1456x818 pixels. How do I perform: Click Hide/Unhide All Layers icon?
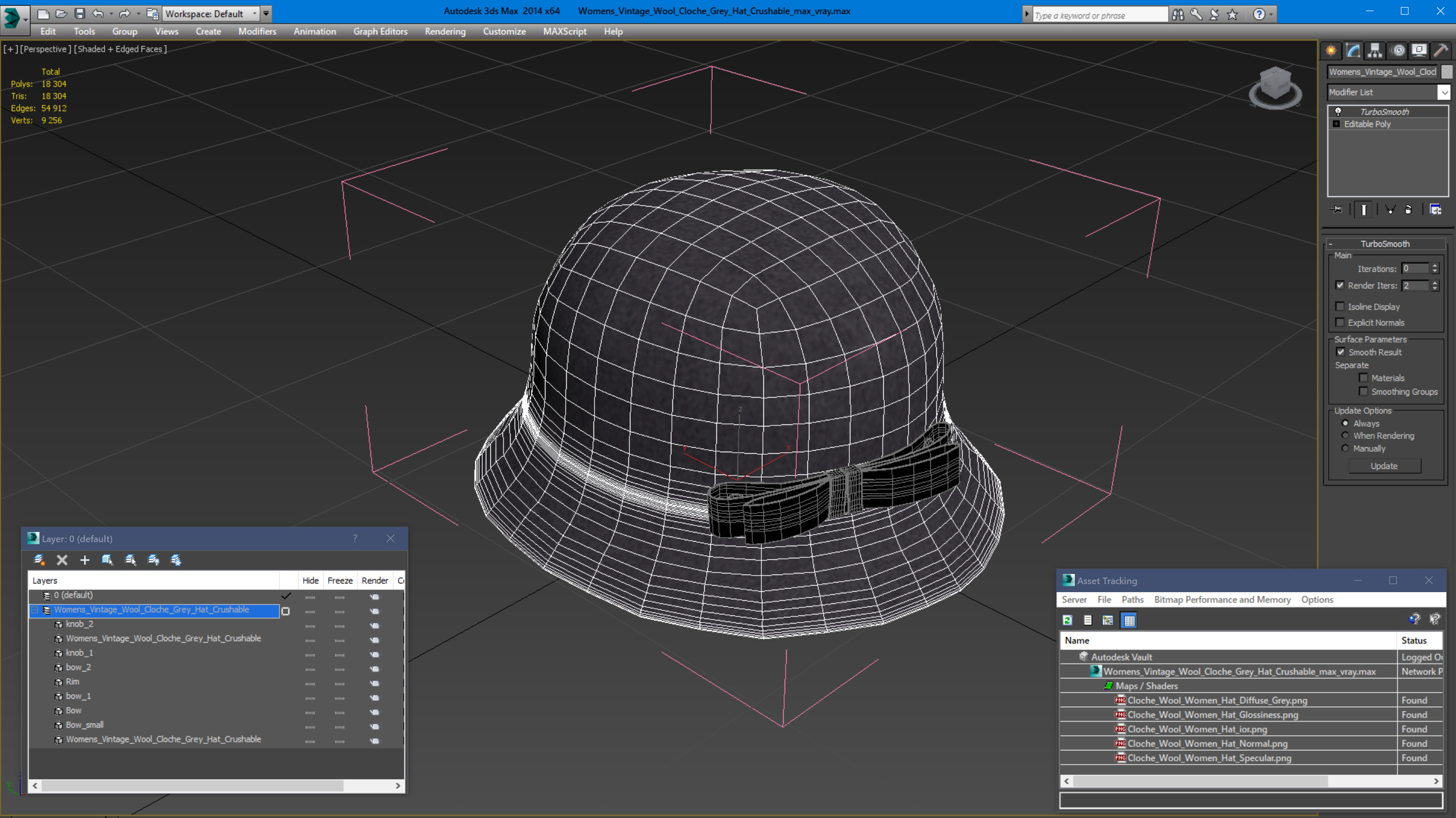coord(154,560)
